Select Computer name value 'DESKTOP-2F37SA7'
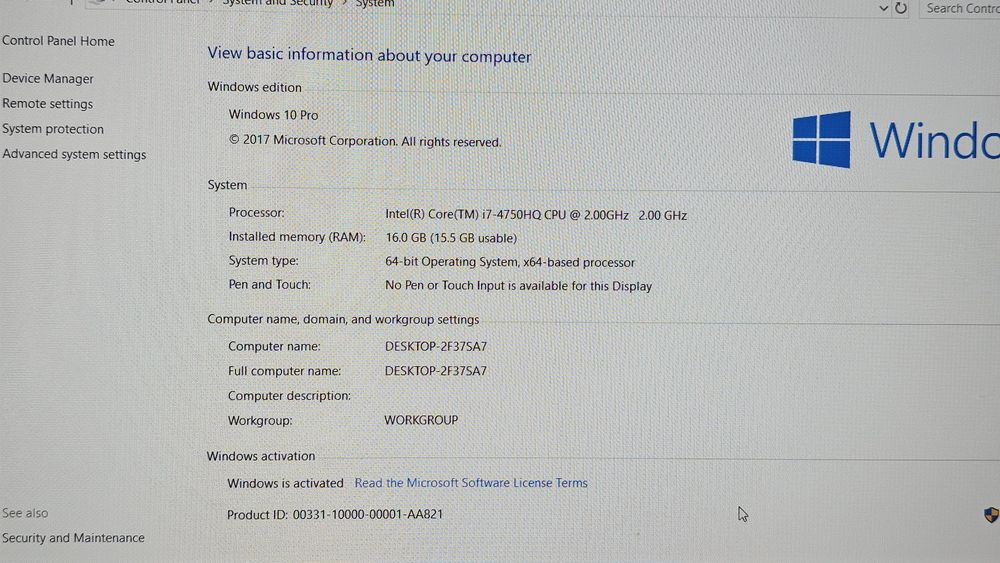The image size is (1000, 563). click(x=436, y=346)
